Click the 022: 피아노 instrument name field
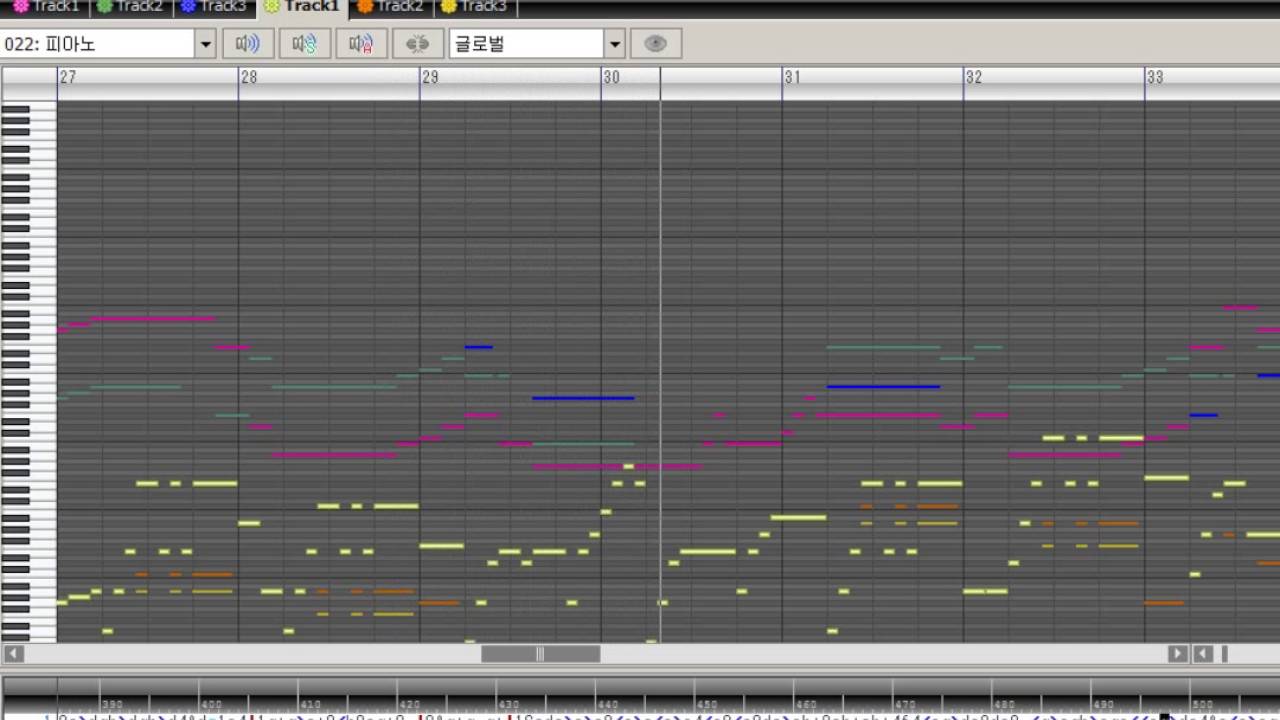 point(98,44)
